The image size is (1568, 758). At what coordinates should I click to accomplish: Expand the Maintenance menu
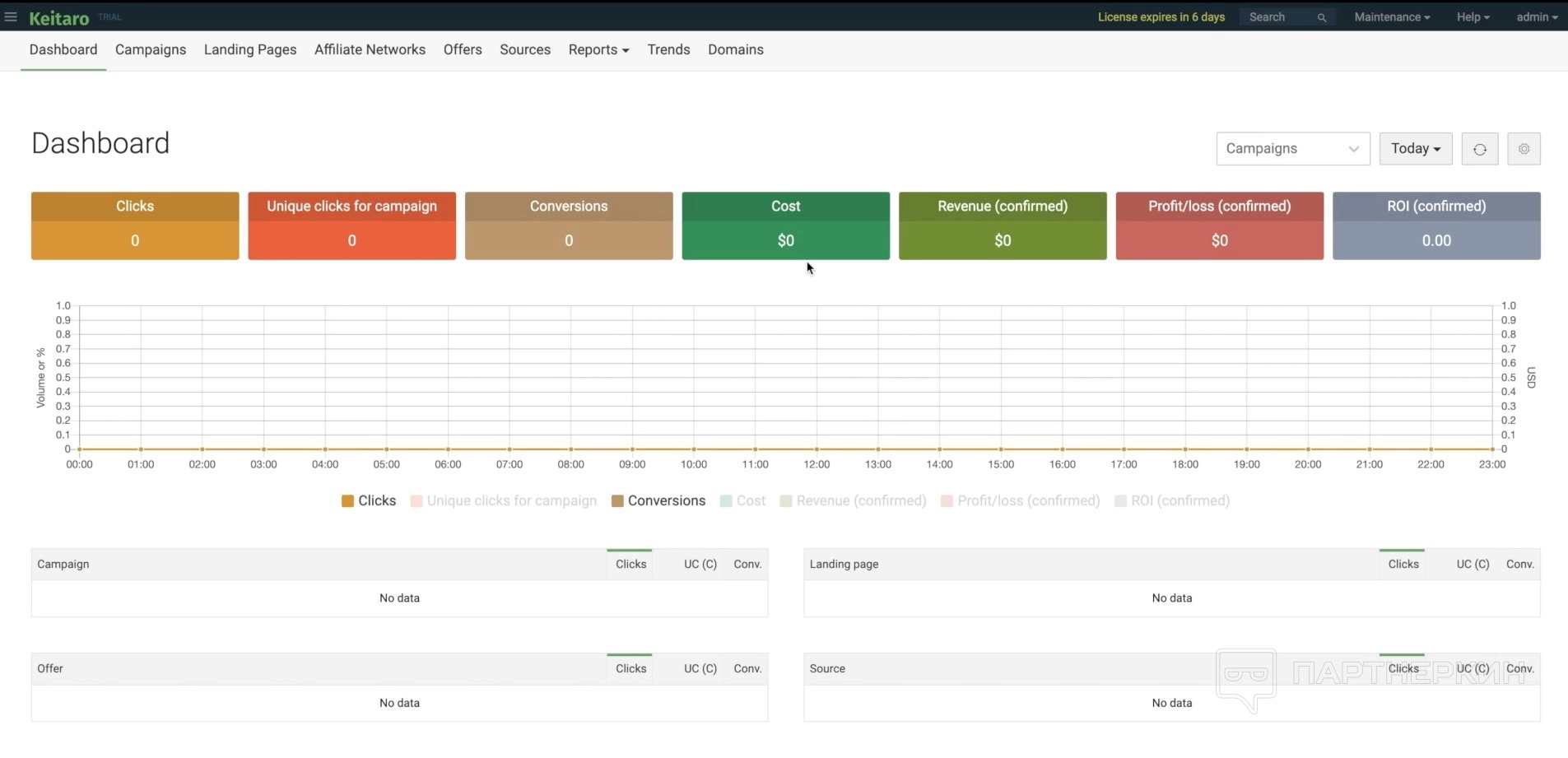pyautogui.click(x=1392, y=16)
